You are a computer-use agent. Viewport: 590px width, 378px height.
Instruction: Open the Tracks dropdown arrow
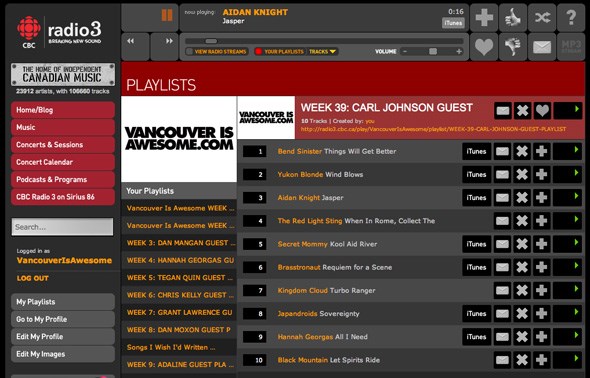tap(333, 52)
